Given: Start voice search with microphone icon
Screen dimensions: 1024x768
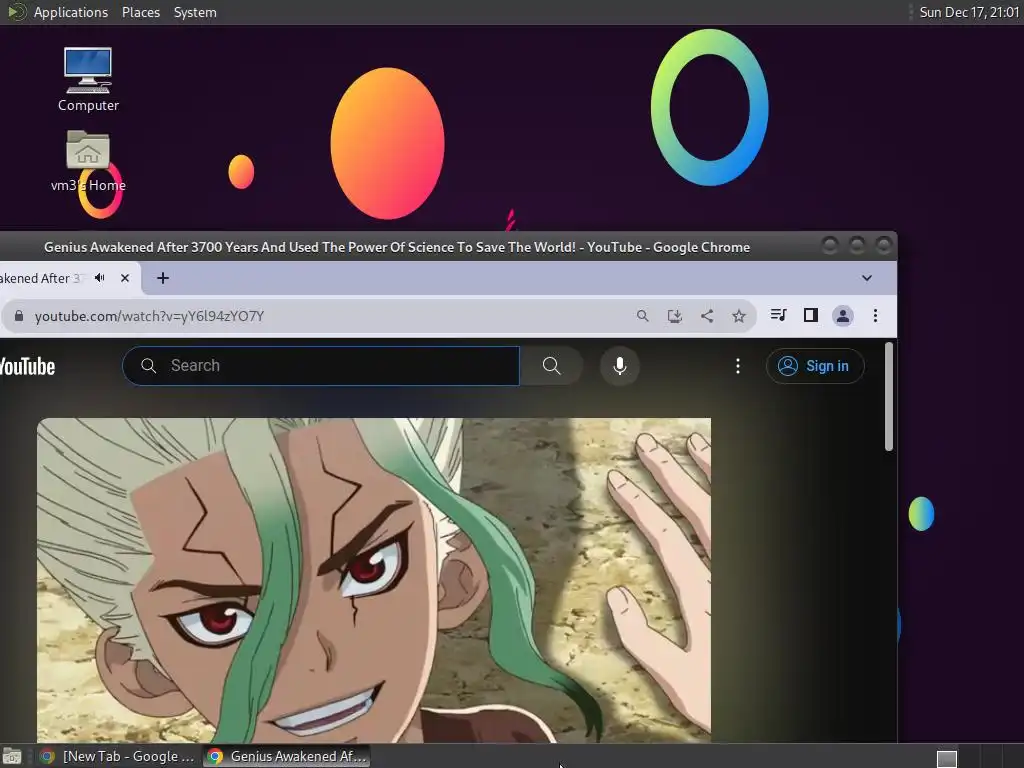Looking at the screenshot, I should coord(620,366).
